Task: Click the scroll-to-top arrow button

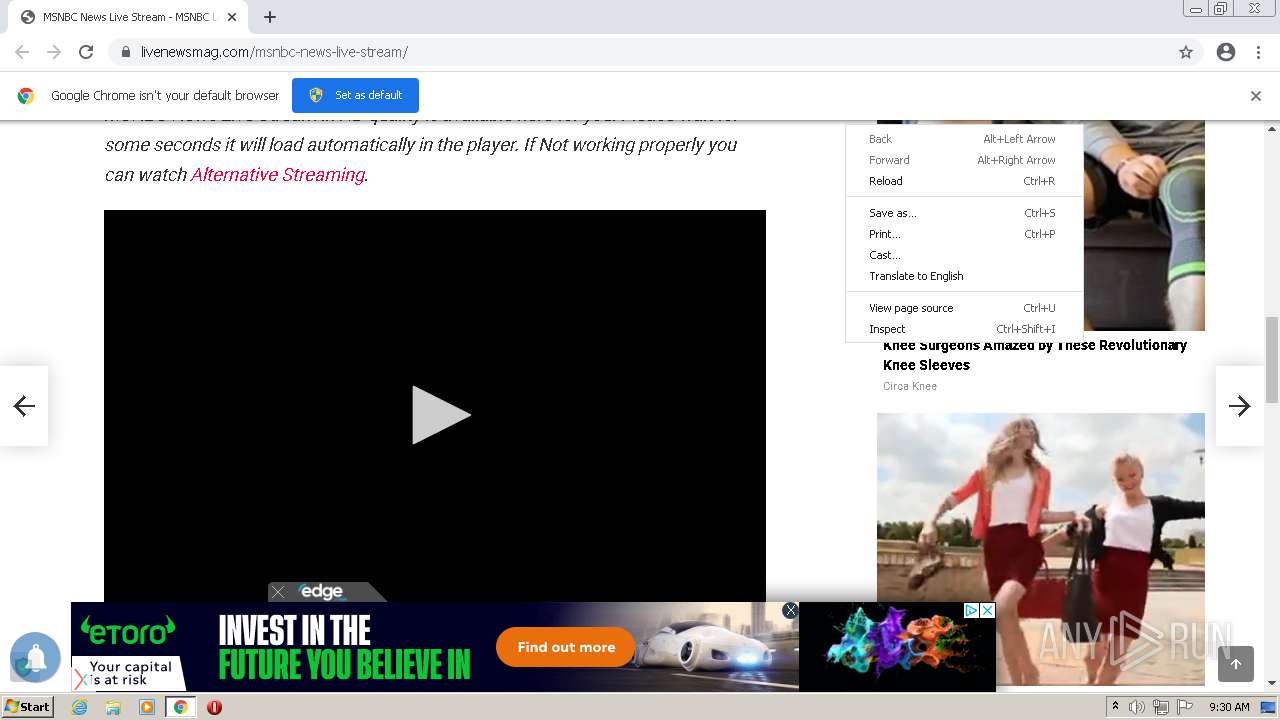Action: [x=1236, y=664]
